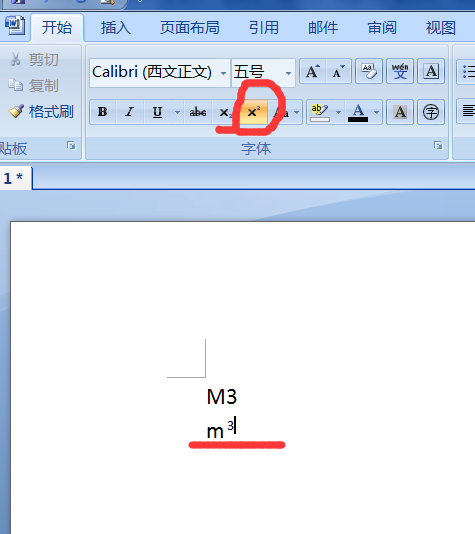This screenshot has height=534, width=475.
Task: Click the Office Word button icon
Action: click(x=15, y=25)
